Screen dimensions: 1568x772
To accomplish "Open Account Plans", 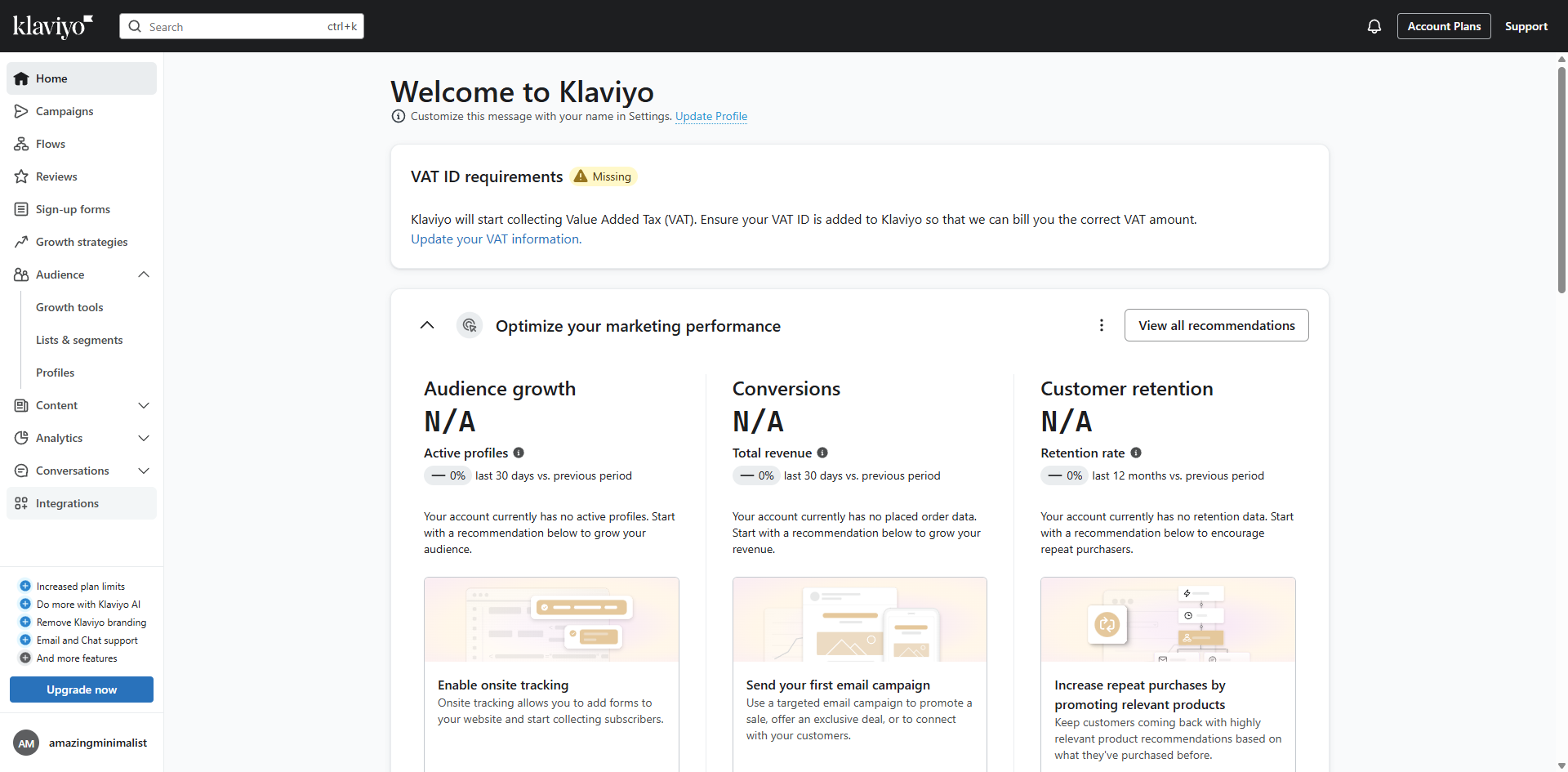I will (x=1443, y=26).
